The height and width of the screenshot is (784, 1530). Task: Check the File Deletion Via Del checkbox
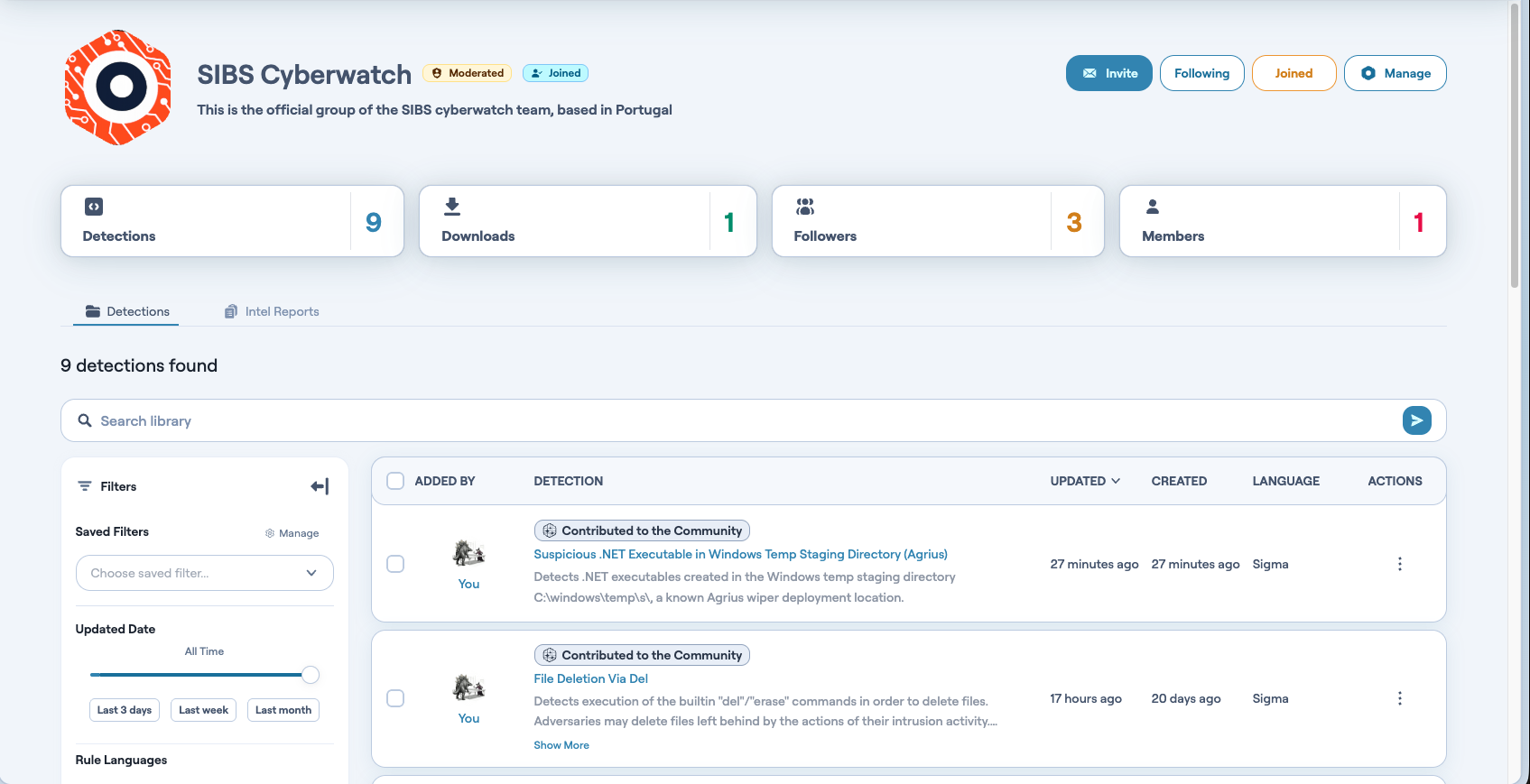click(395, 698)
